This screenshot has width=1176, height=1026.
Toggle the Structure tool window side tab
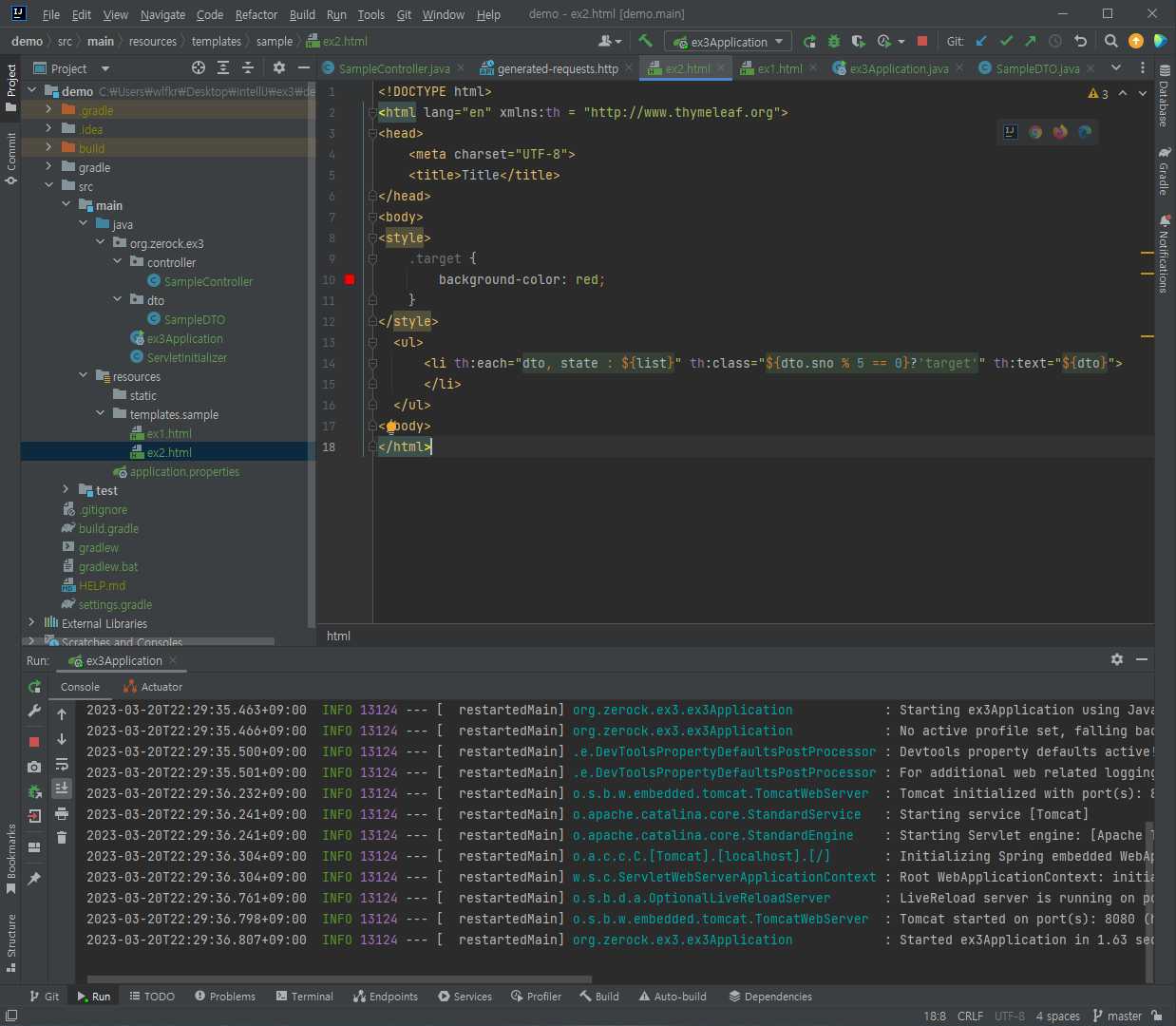[11, 941]
